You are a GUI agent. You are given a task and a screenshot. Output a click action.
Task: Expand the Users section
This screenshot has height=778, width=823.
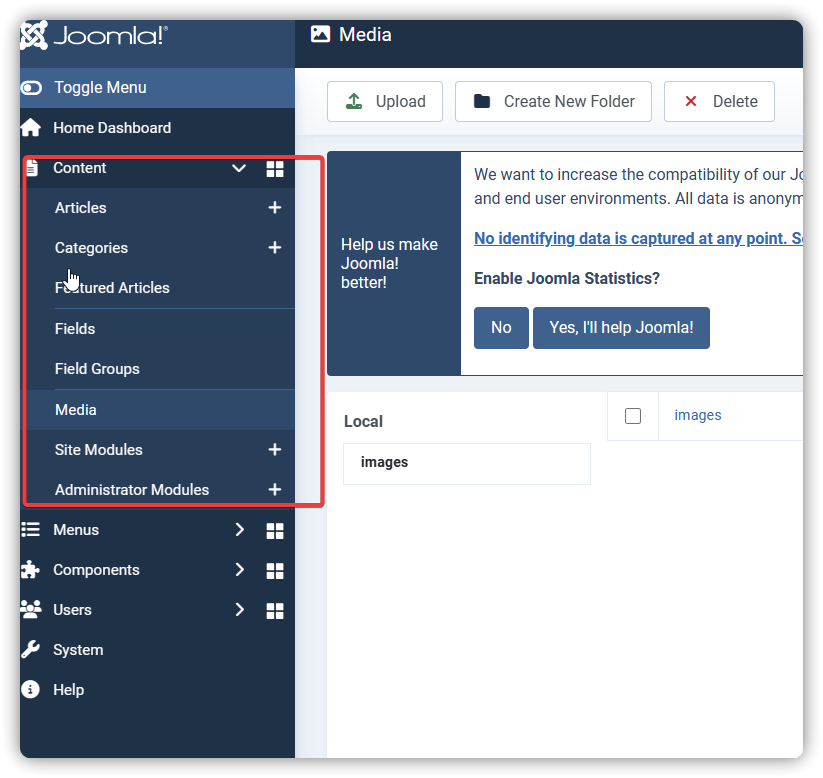(x=239, y=610)
